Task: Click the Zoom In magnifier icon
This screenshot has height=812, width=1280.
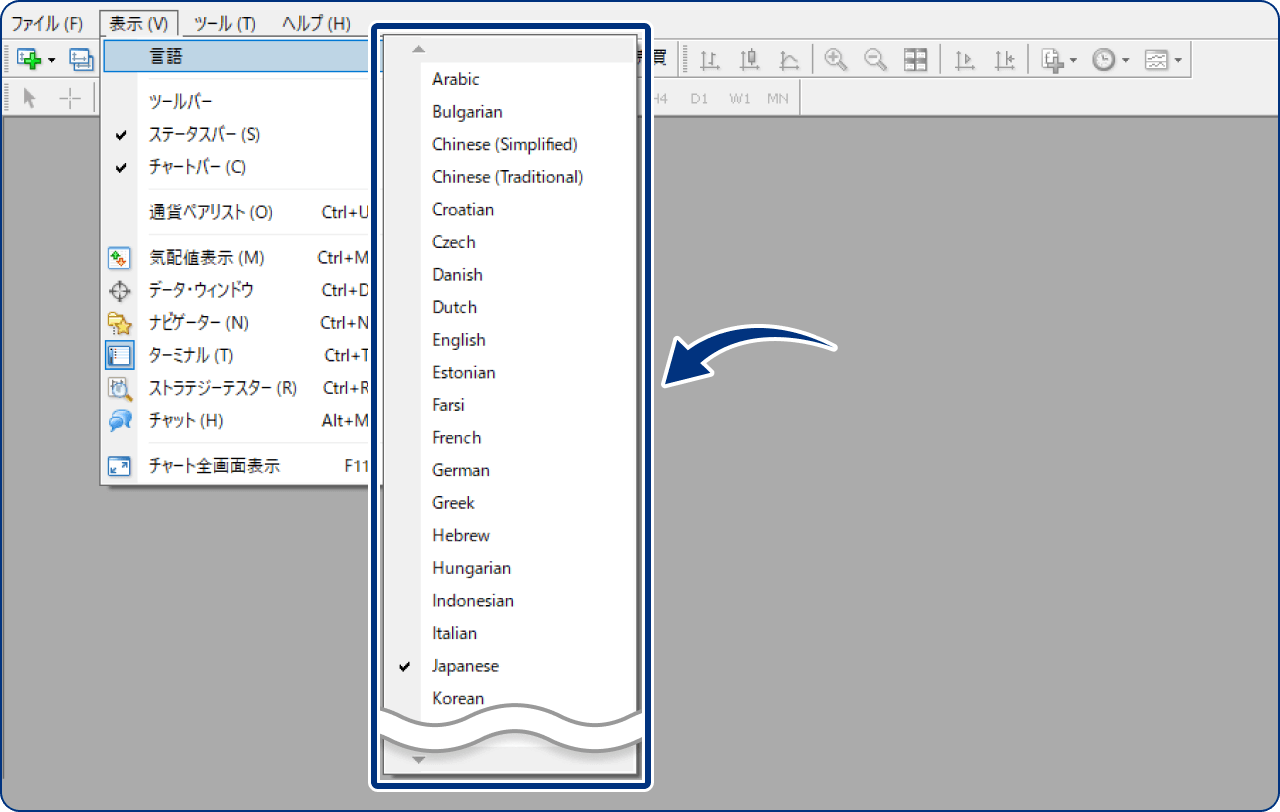Action: coord(836,60)
